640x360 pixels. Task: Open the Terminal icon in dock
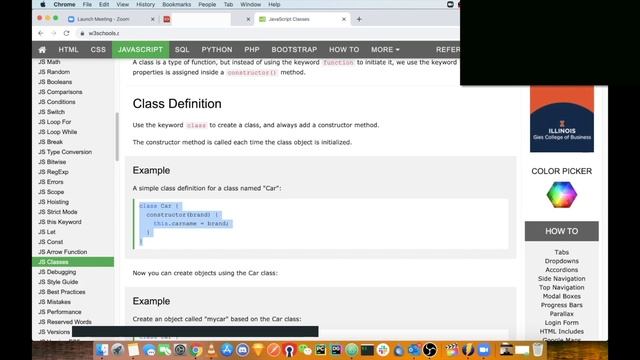(x=367, y=350)
